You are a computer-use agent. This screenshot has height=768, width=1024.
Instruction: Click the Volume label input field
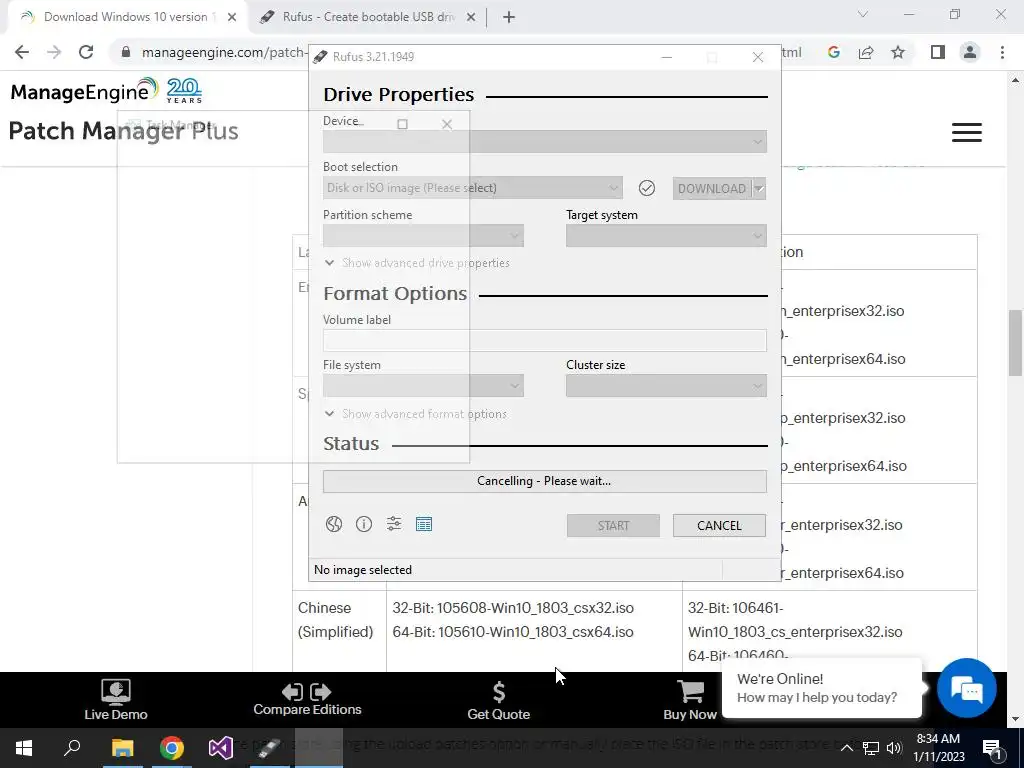[x=545, y=340]
